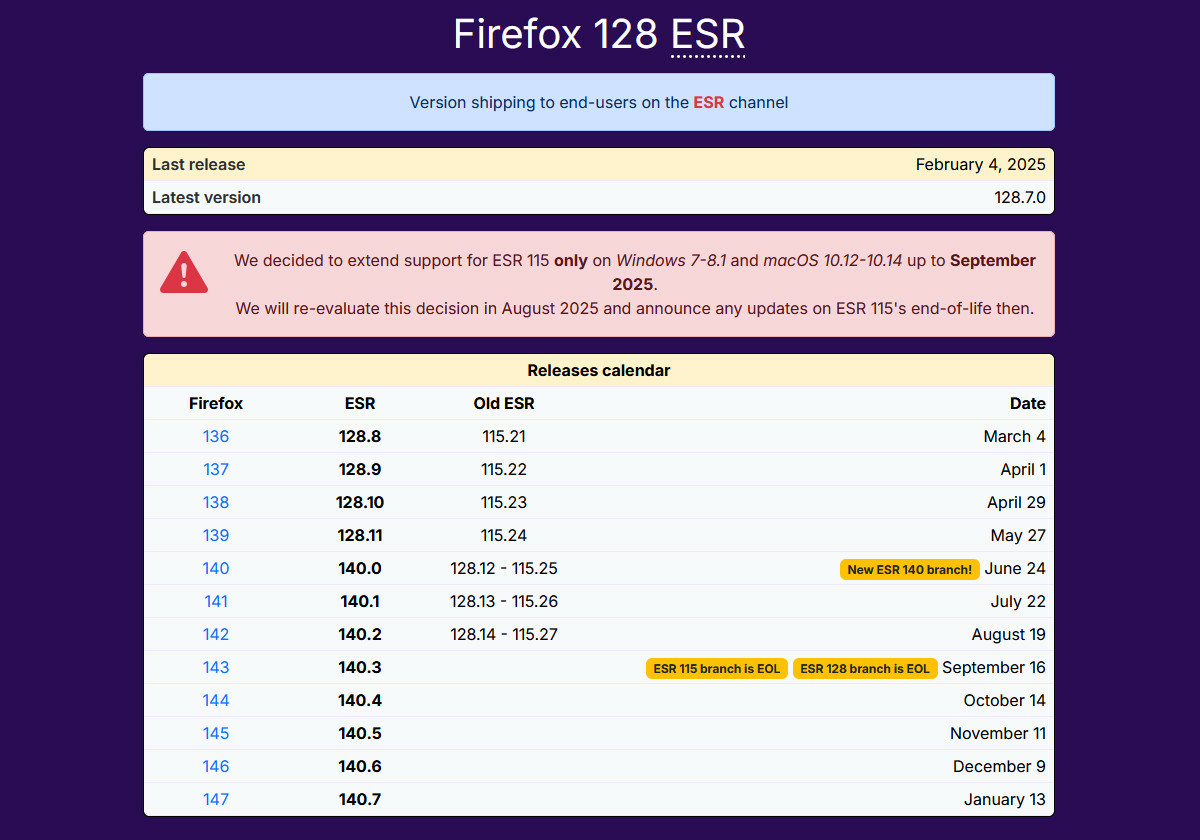
Task: Open Firefox 144 release link
Action: click(x=216, y=700)
